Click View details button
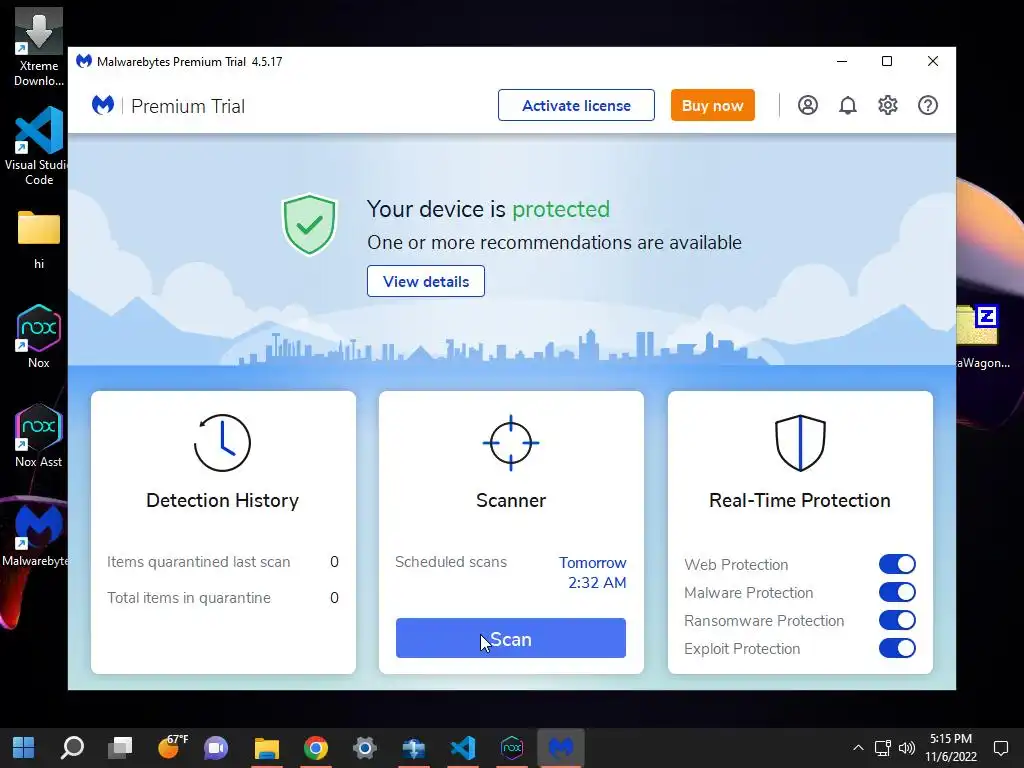The width and height of the screenshot is (1024, 768). click(x=426, y=281)
